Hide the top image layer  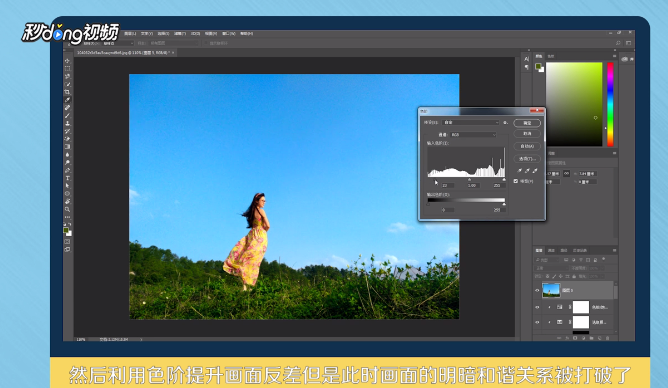pos(537,290)
